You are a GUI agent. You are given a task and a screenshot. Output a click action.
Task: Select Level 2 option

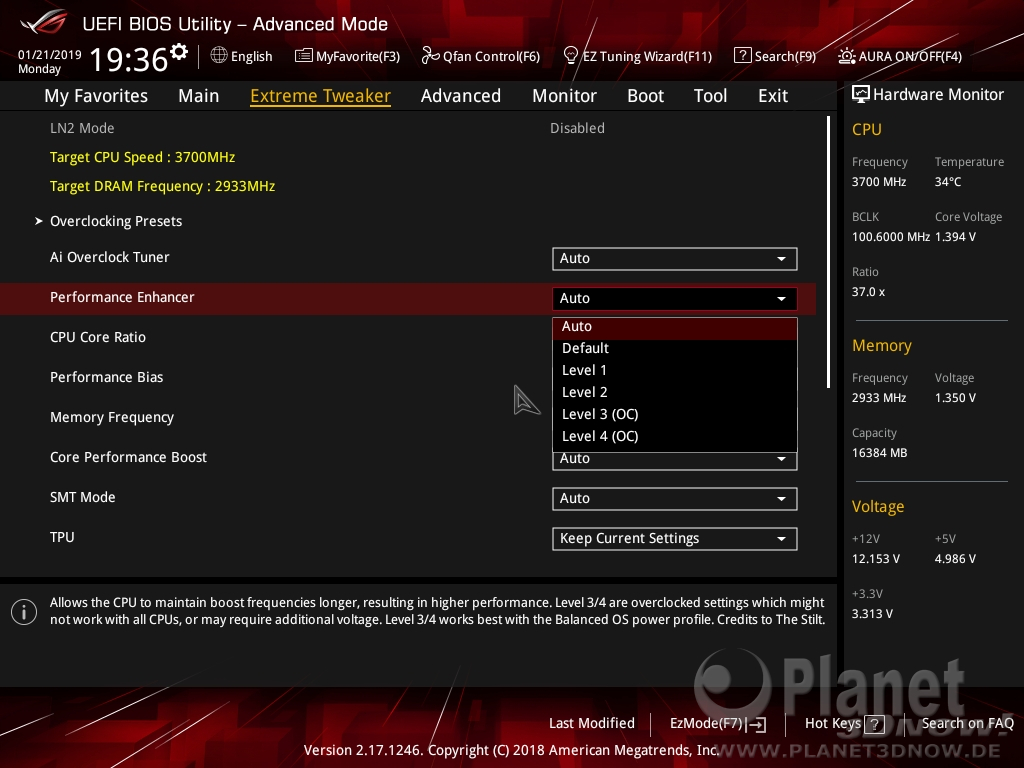[675, 392]
